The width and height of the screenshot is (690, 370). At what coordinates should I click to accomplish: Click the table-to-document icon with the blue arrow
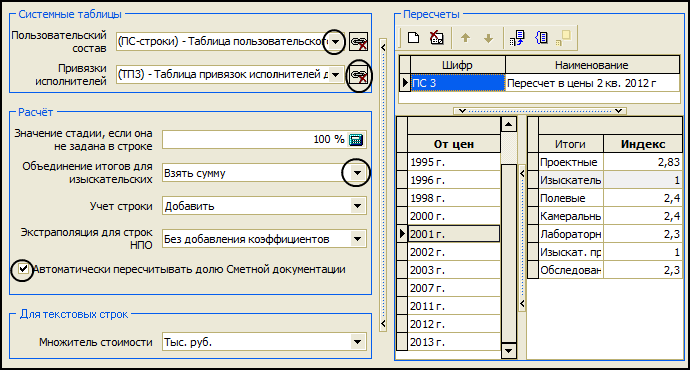point(517,38)
